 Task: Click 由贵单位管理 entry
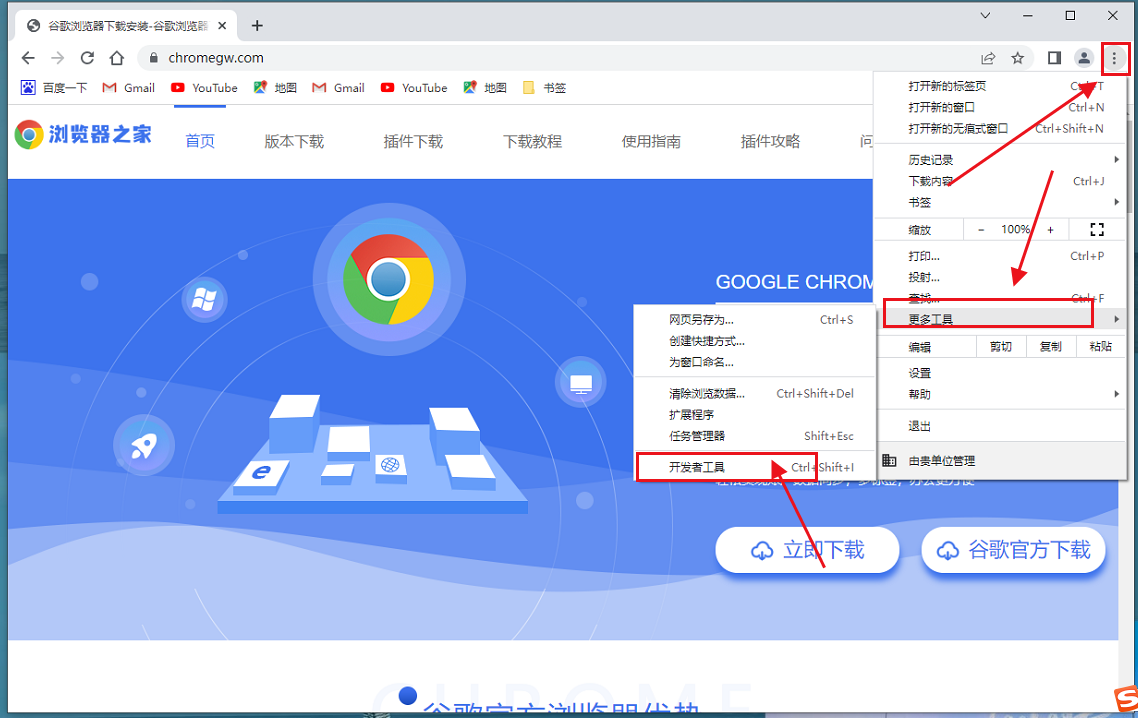pos(1001,461)
